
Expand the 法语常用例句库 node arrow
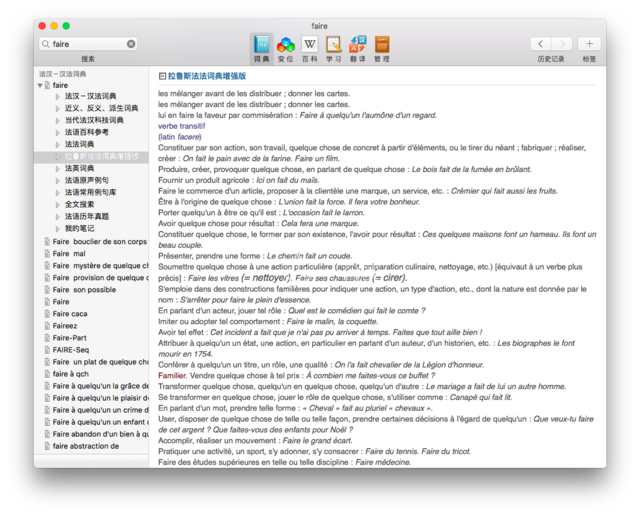click(x=58, y=193)
